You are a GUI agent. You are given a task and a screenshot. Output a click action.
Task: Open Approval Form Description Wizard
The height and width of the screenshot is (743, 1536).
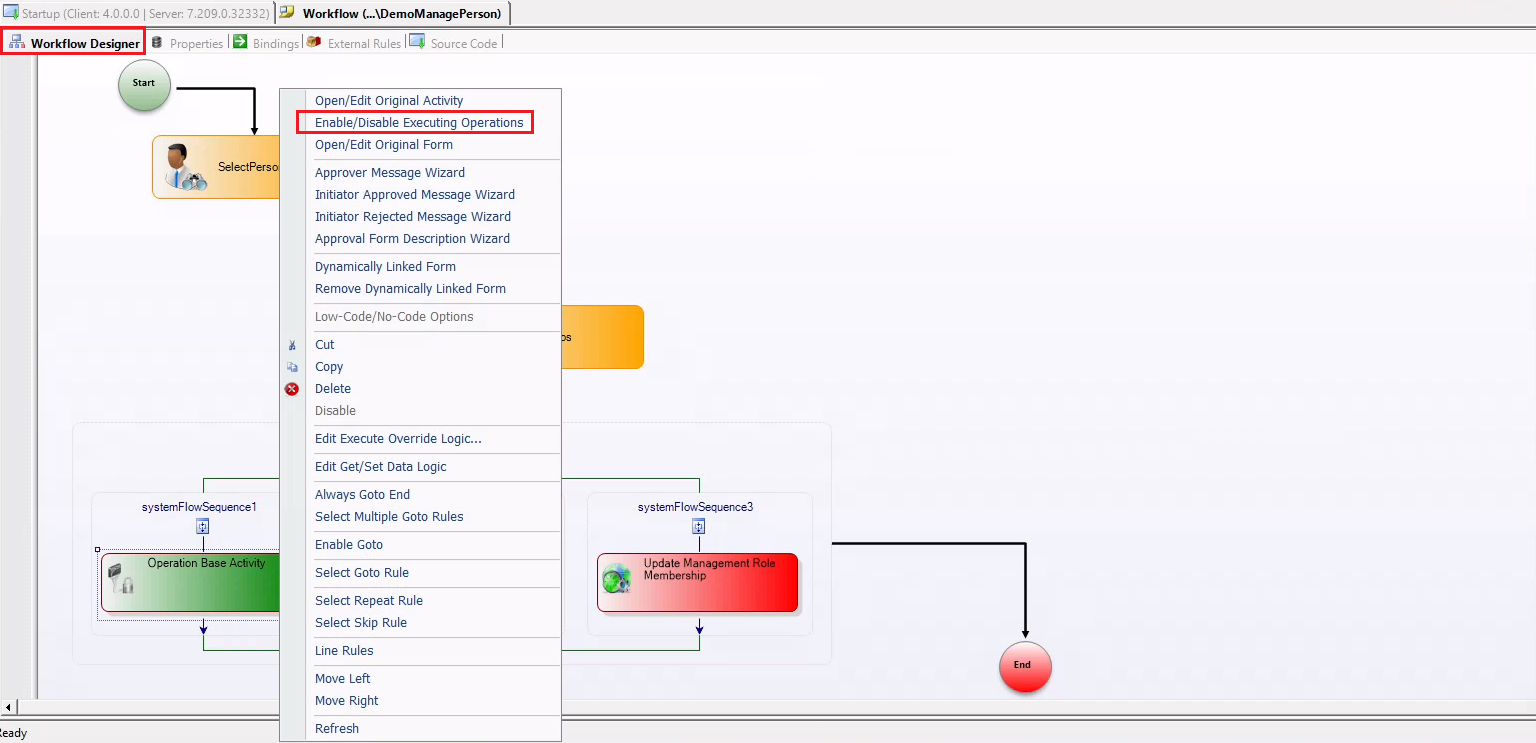tap(412, 239)
